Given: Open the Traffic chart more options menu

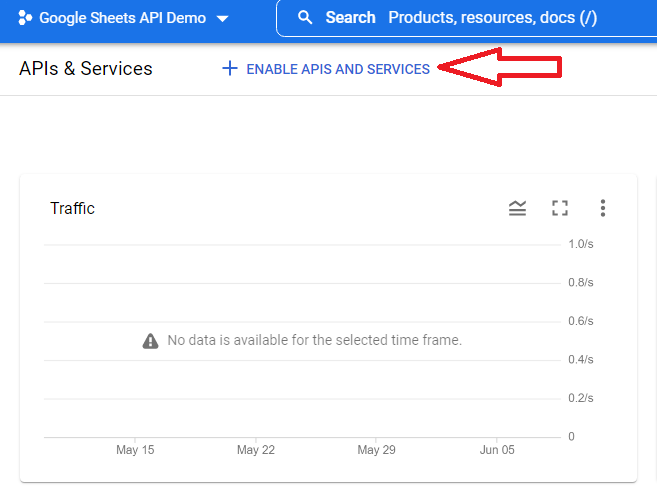Looking at the screenshot, I should pyautogui.click(x=602, y=208).
